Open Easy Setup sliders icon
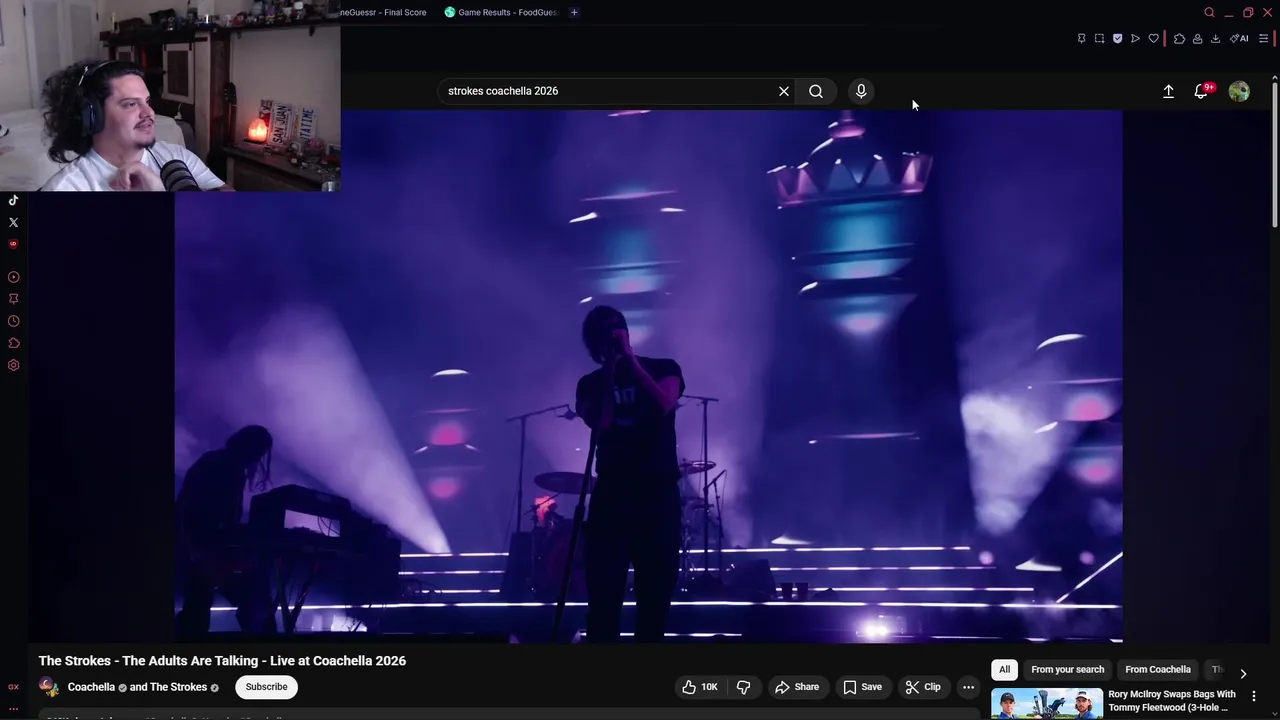Viewport: 1280px width, 720px height. [x=1263, y=39]
